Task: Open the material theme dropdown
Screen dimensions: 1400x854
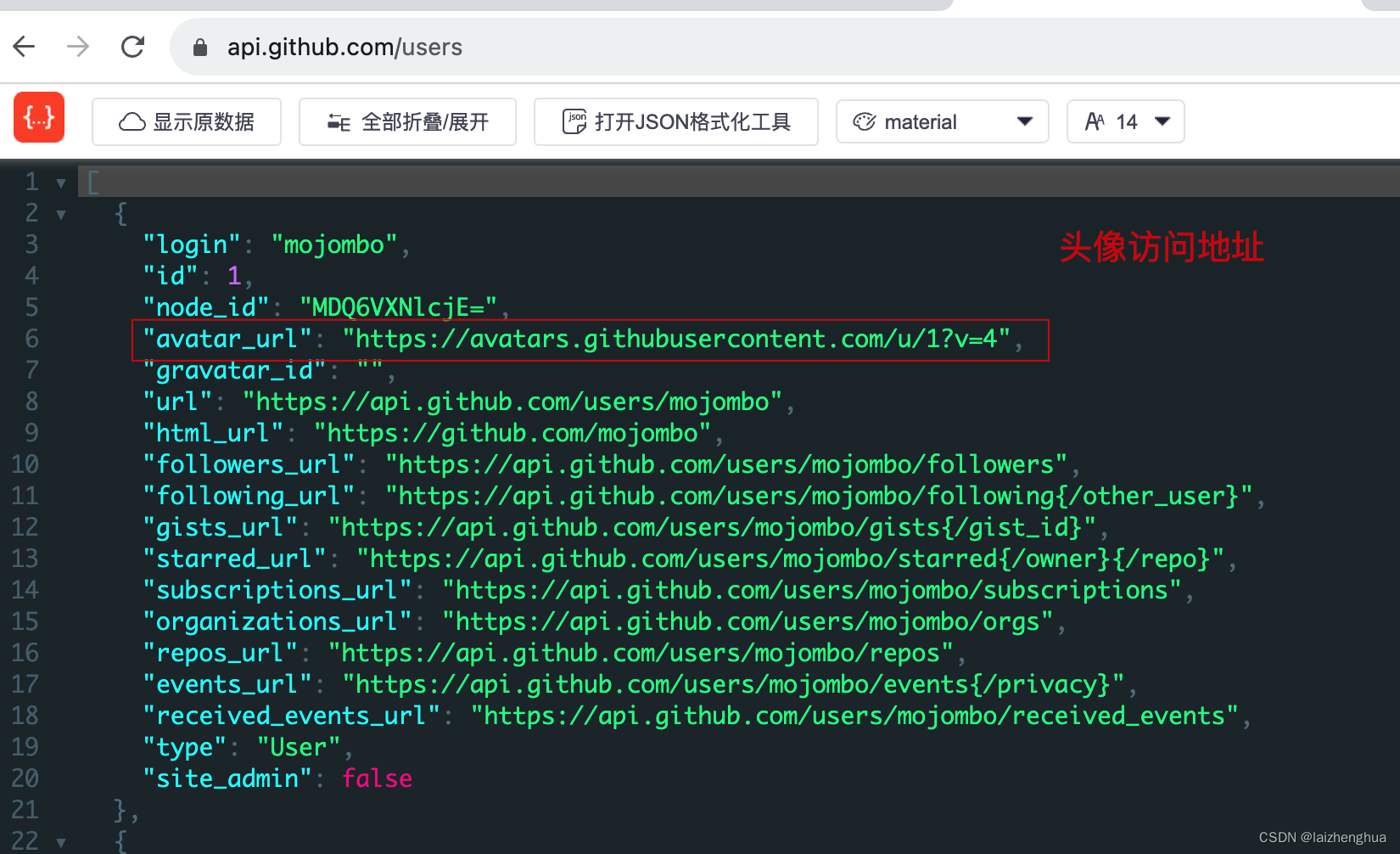Action: (942, 121)
